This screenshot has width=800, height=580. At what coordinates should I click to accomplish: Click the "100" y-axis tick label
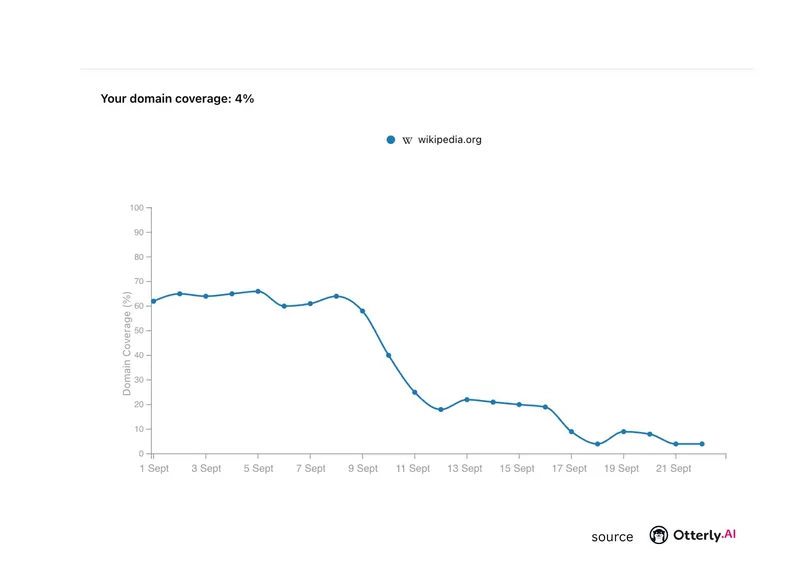click(137, 208)
